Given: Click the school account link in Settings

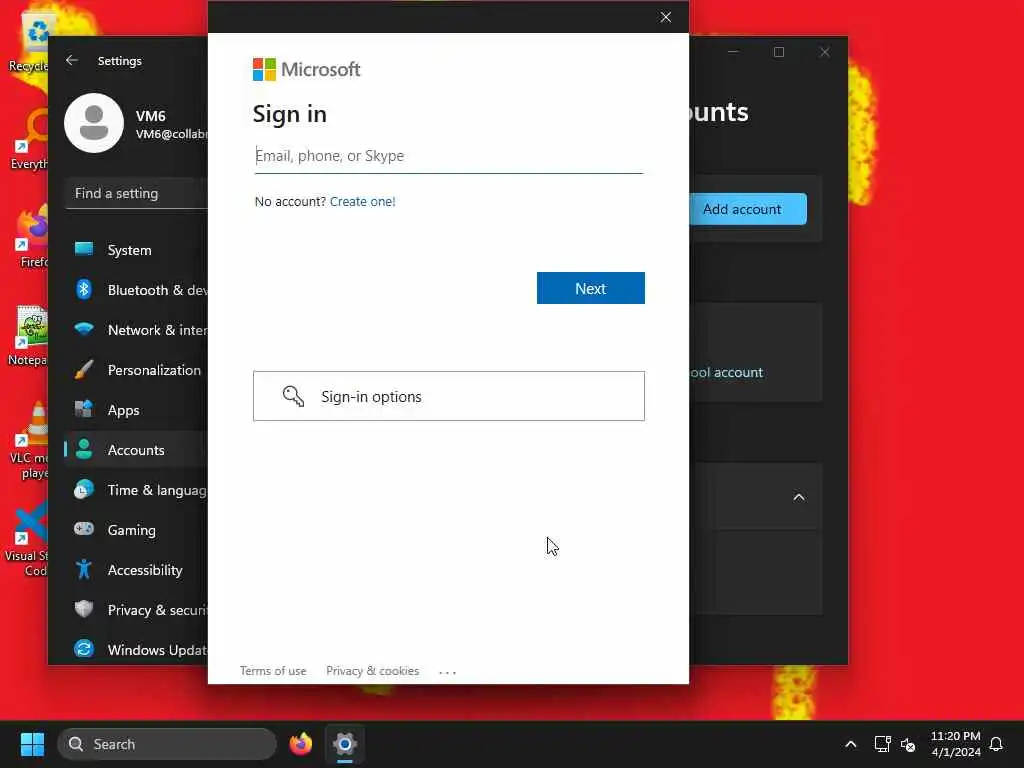Looking at the screenshot, I should point(726,373).
